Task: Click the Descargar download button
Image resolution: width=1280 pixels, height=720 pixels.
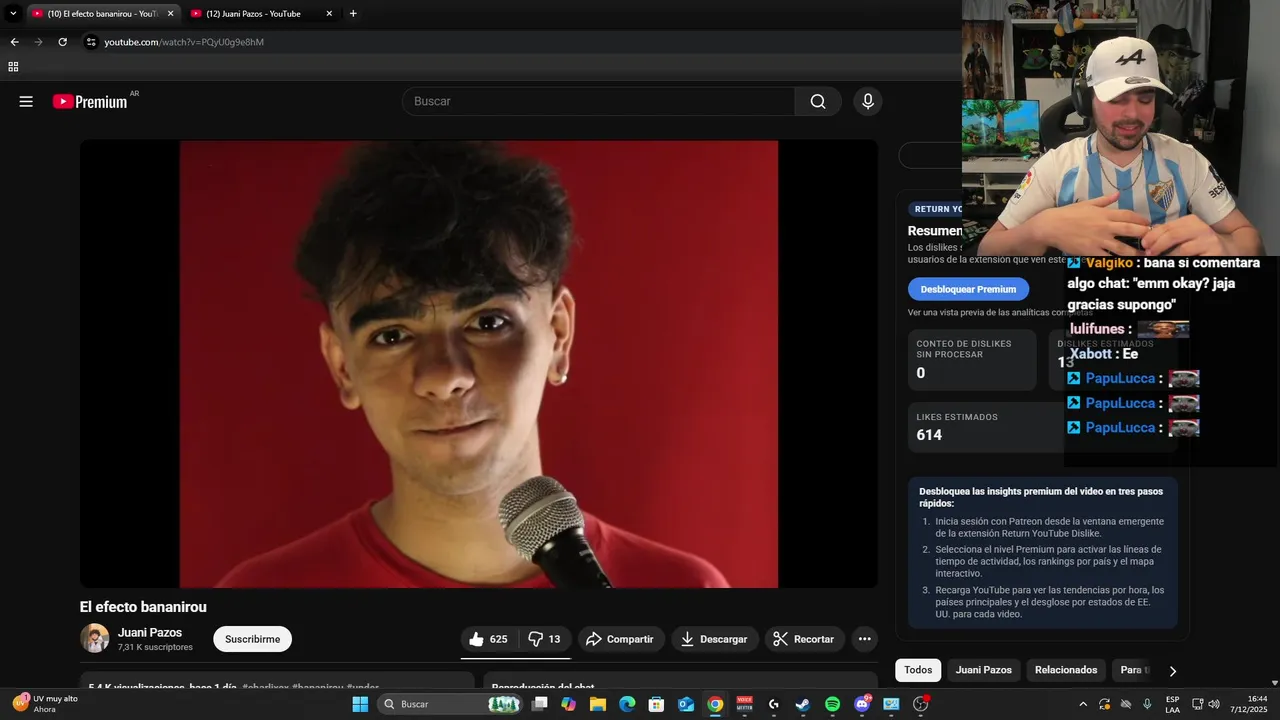Action: [x=714, y=639]
